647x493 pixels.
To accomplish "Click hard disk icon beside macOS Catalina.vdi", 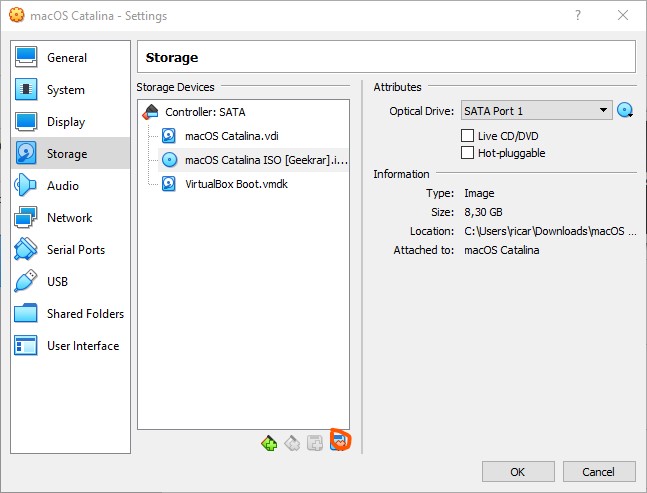I will [169, 136].
